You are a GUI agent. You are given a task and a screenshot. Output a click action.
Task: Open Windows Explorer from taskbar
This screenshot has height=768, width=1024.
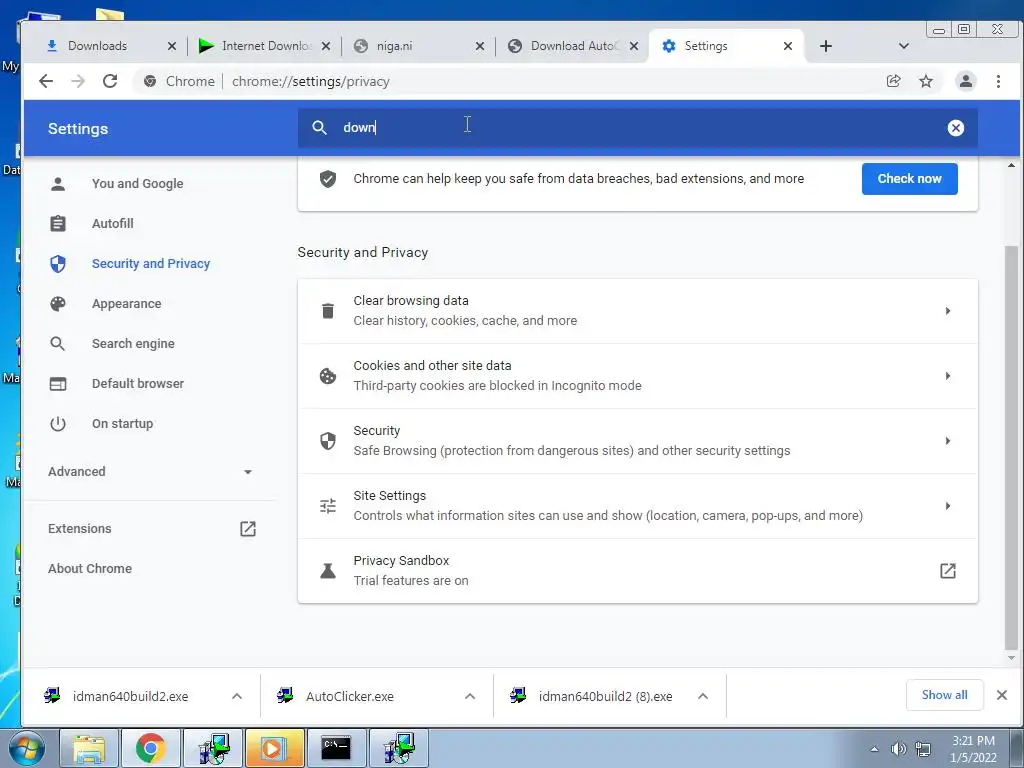pyautogui.click(x=89, y=748)
